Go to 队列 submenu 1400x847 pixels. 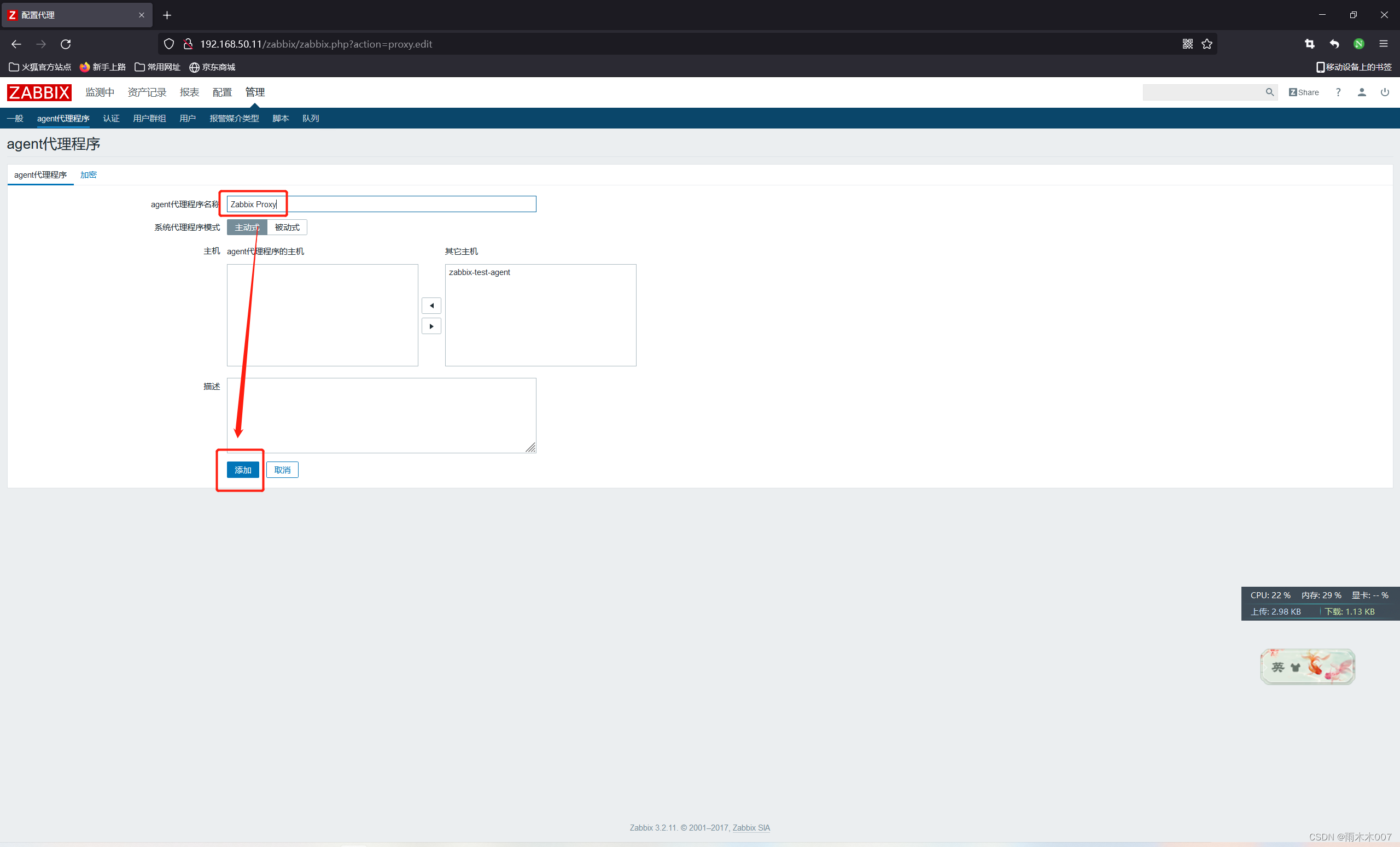(x=311, y=118)
